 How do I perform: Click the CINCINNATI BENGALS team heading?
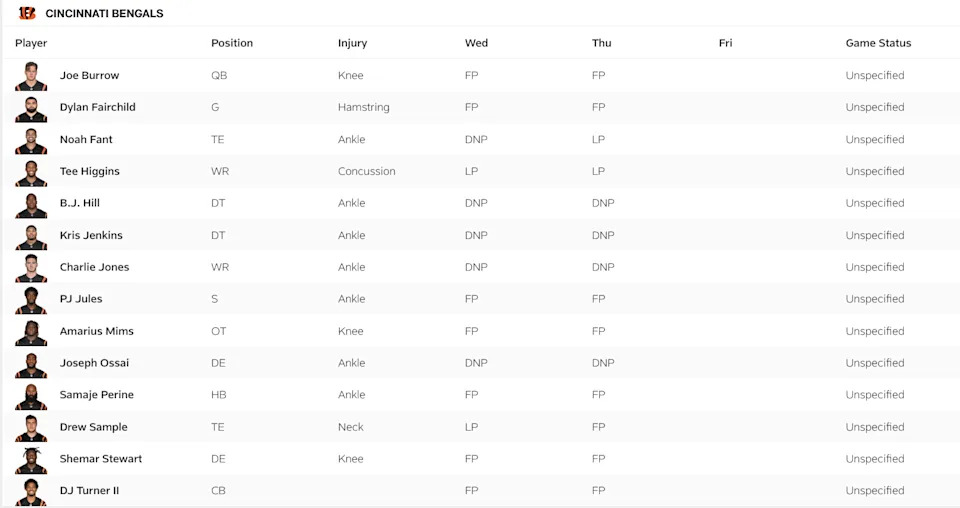104,14
